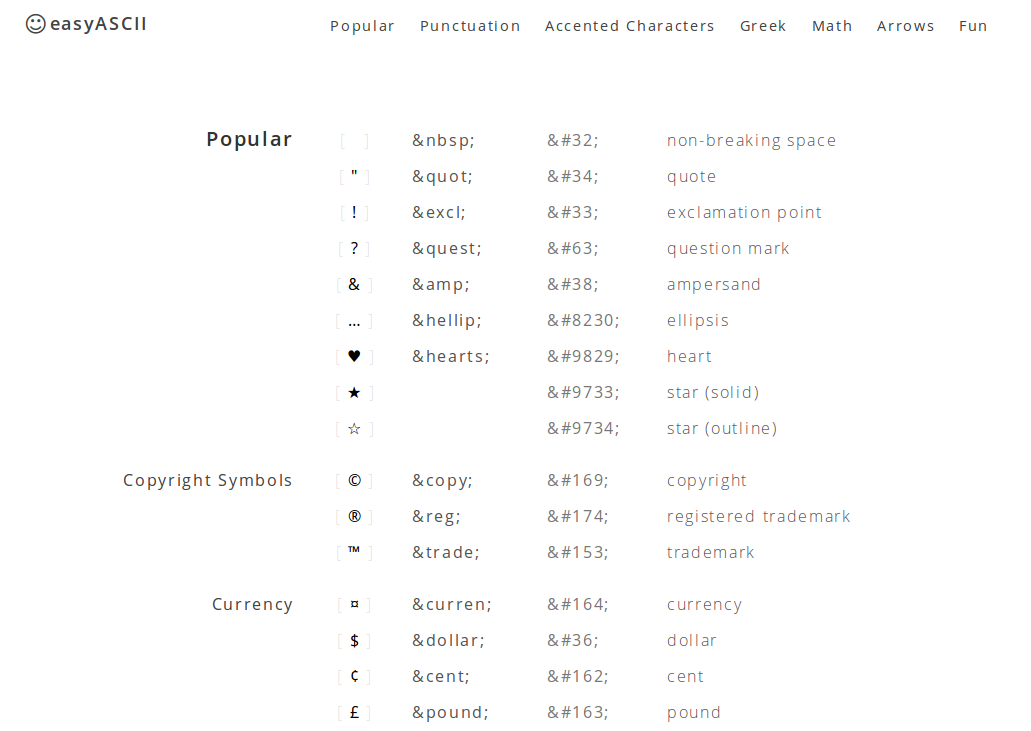
Task: Select the solid star symbol
Action: (354, 392)
